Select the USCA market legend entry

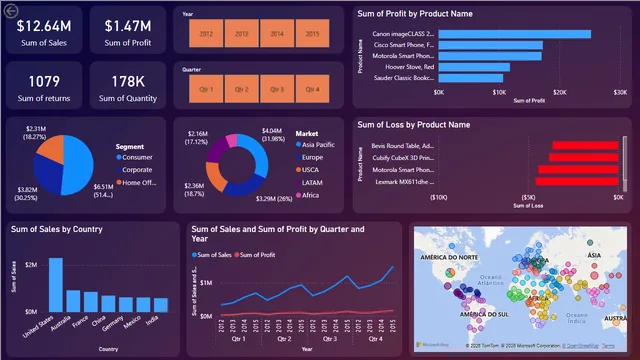pos(307,170)
